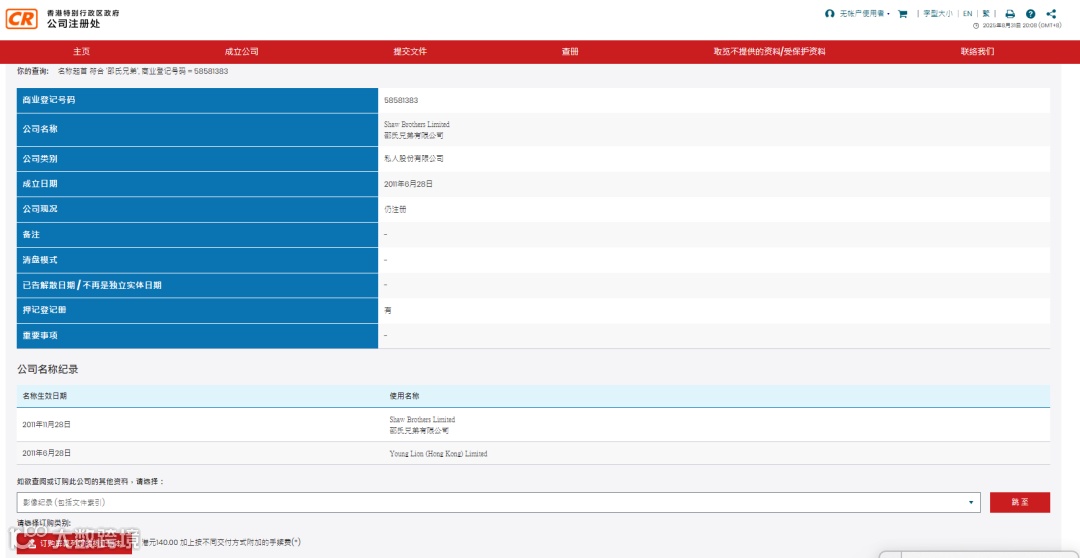Click the 押记登记册 row label
The height and width of the screenshot is (558, 1080).
pos(44,311)
